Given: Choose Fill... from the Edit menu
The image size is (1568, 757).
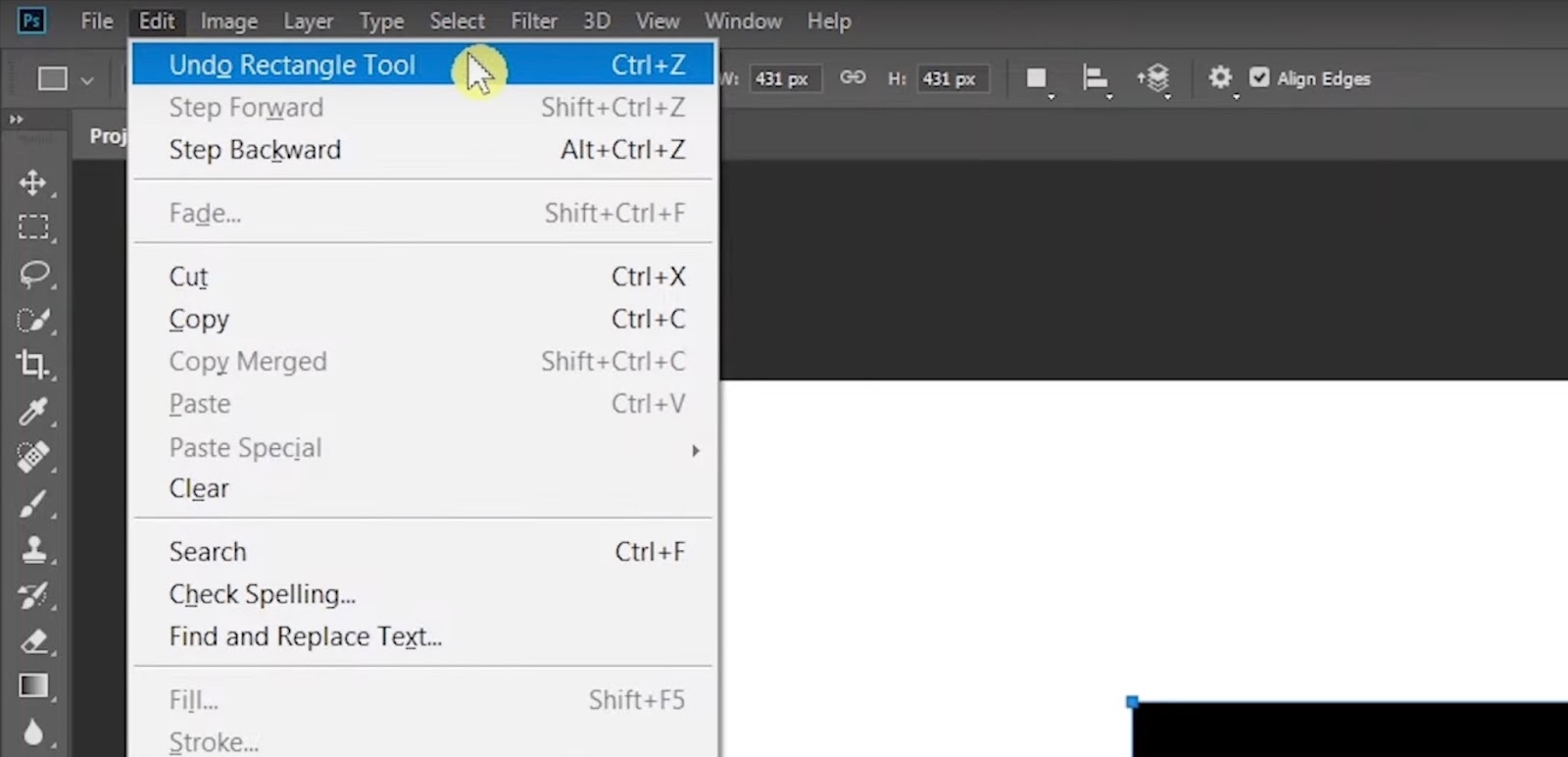Looking at the screenshot, I should (423, 700).
